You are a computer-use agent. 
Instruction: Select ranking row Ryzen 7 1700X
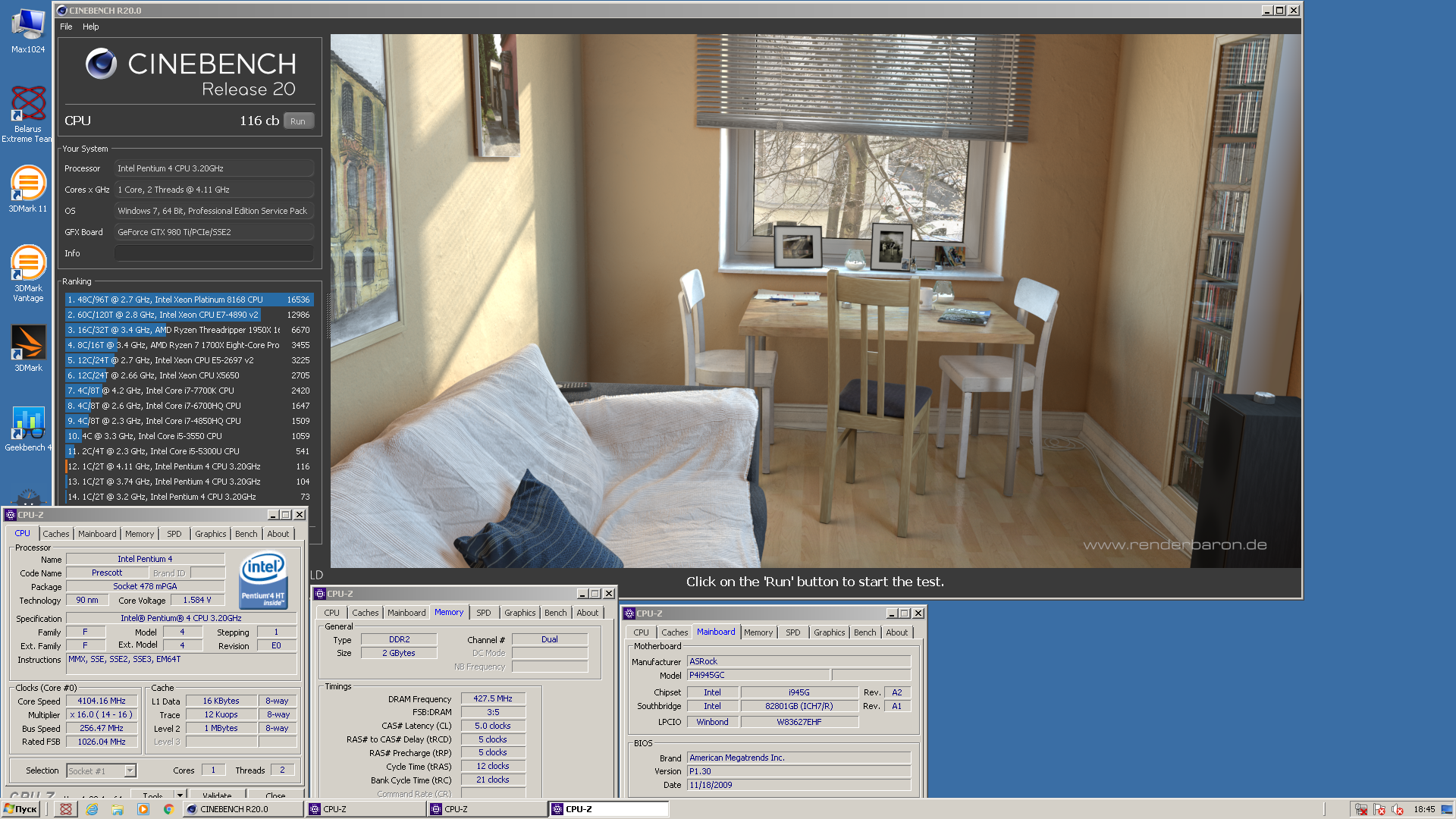coord(189,345)
